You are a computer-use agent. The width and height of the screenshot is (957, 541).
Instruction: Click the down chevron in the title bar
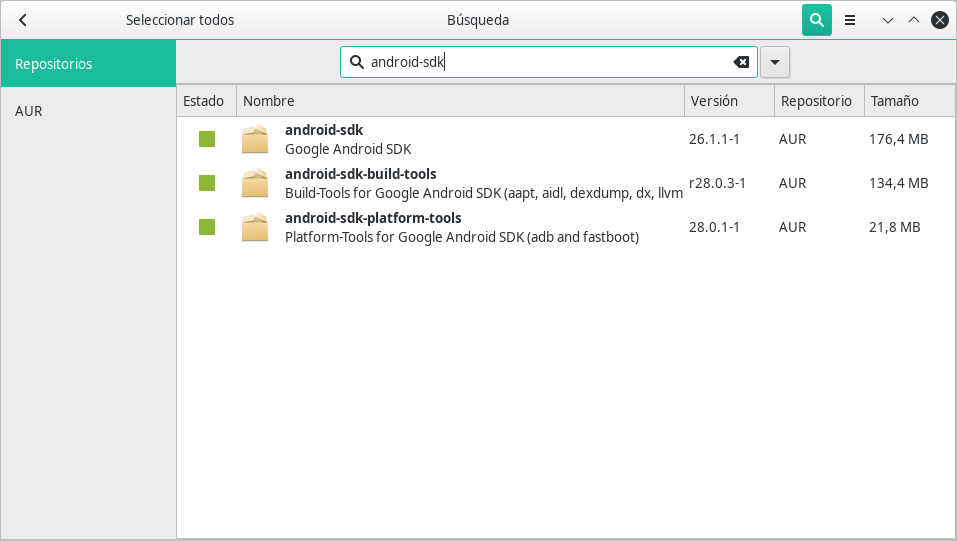[x=888, y=20]
